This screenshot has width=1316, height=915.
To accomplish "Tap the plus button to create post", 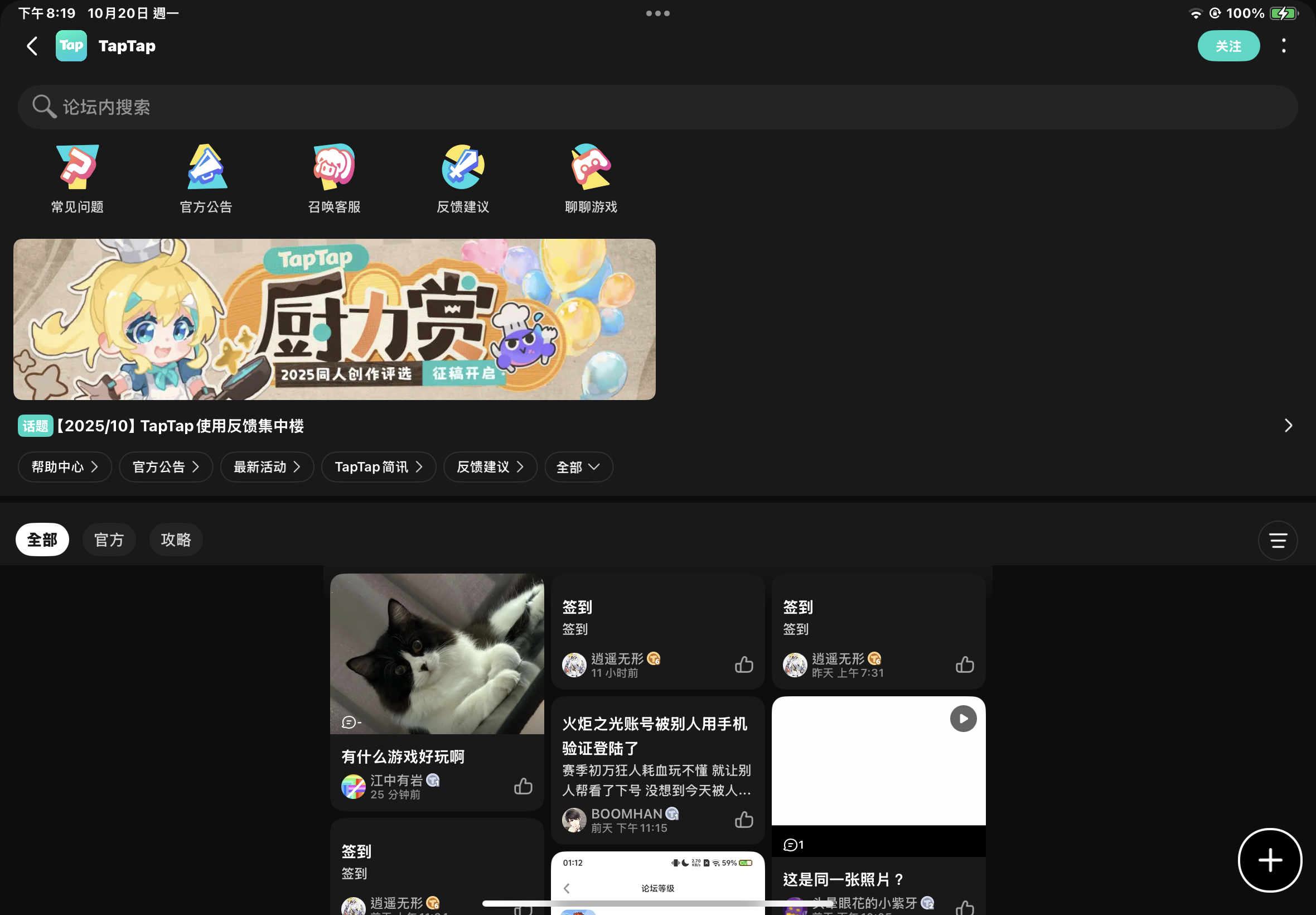I will coord(1270,859).
